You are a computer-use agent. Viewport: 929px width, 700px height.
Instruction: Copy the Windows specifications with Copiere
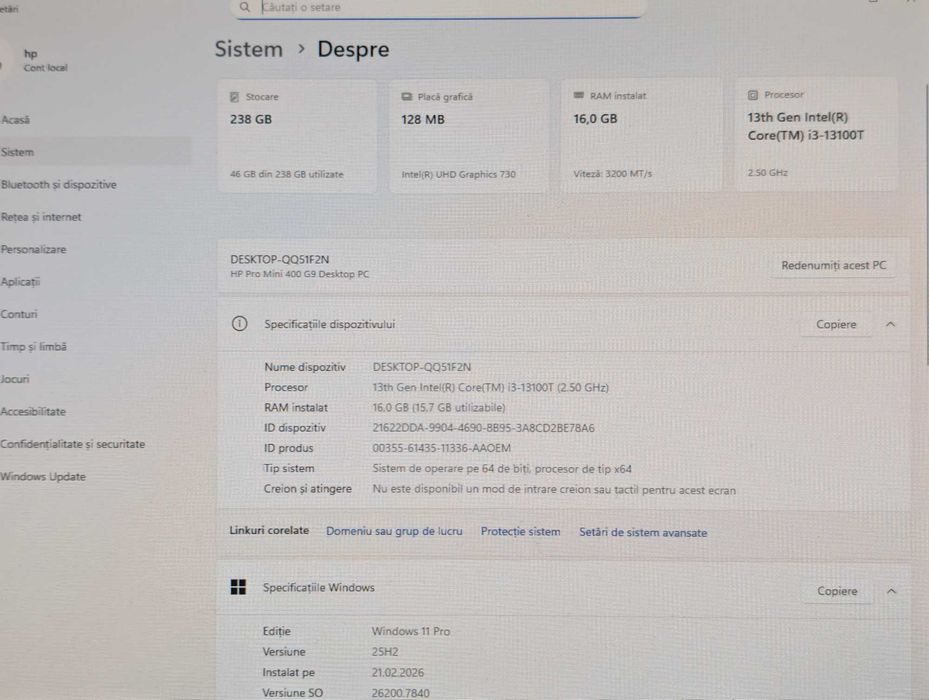click(837, 591)
